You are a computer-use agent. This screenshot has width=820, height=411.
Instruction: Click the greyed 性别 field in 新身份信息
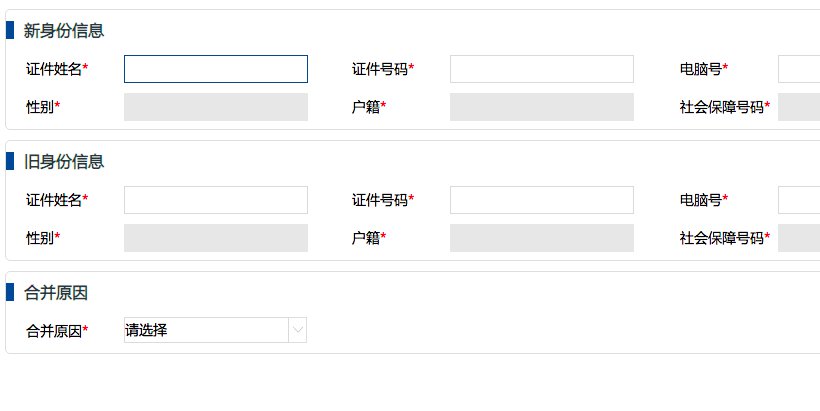pos(215,107)
